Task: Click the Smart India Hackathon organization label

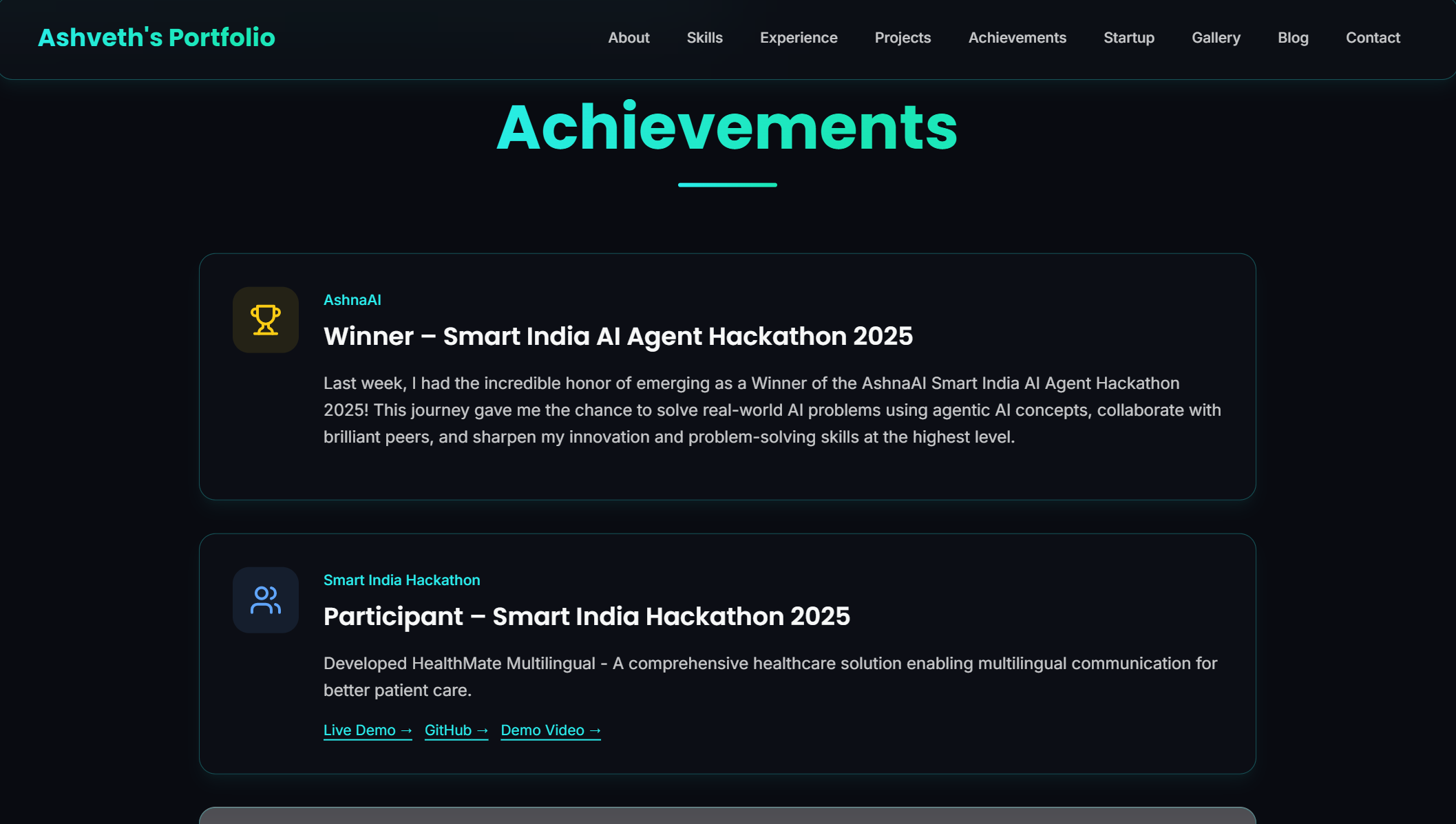Action: tap(401, 580)
